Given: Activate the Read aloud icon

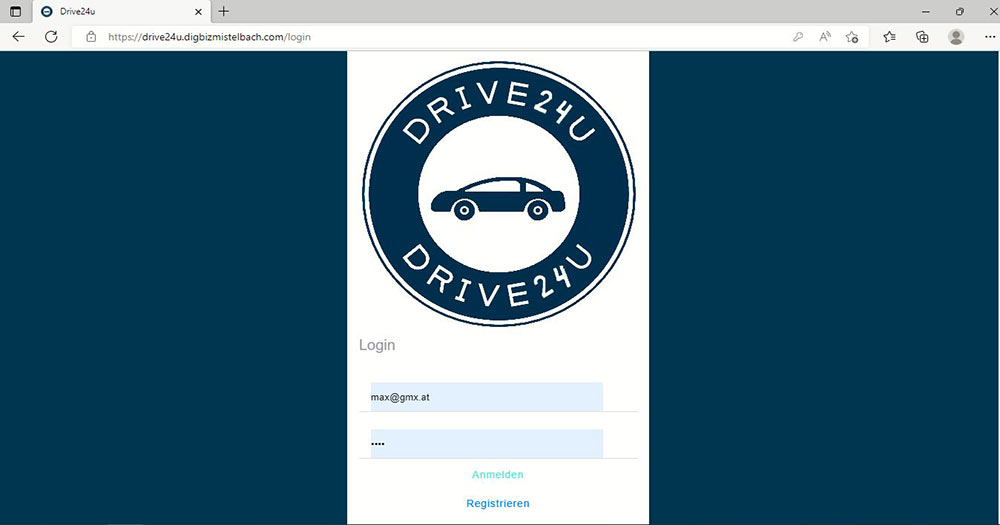Looking at the screenshot, I should [x=825, y=37].
